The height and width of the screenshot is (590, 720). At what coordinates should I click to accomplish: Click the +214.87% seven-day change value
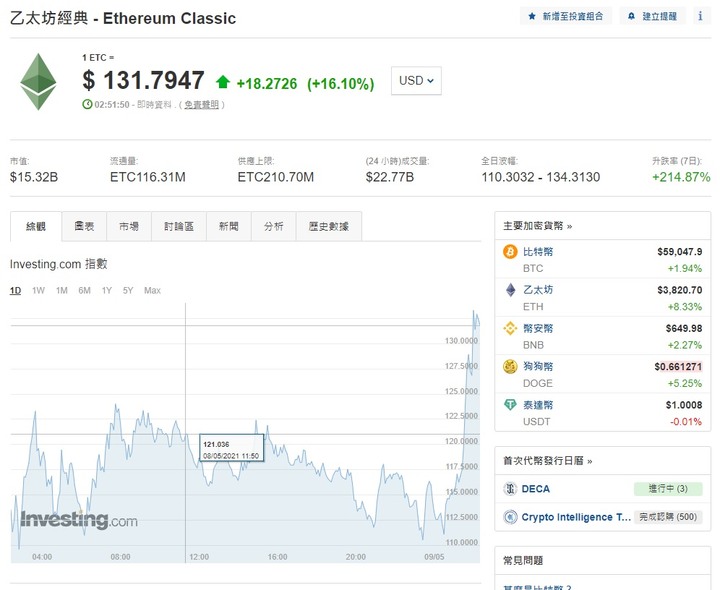[681, 177]
